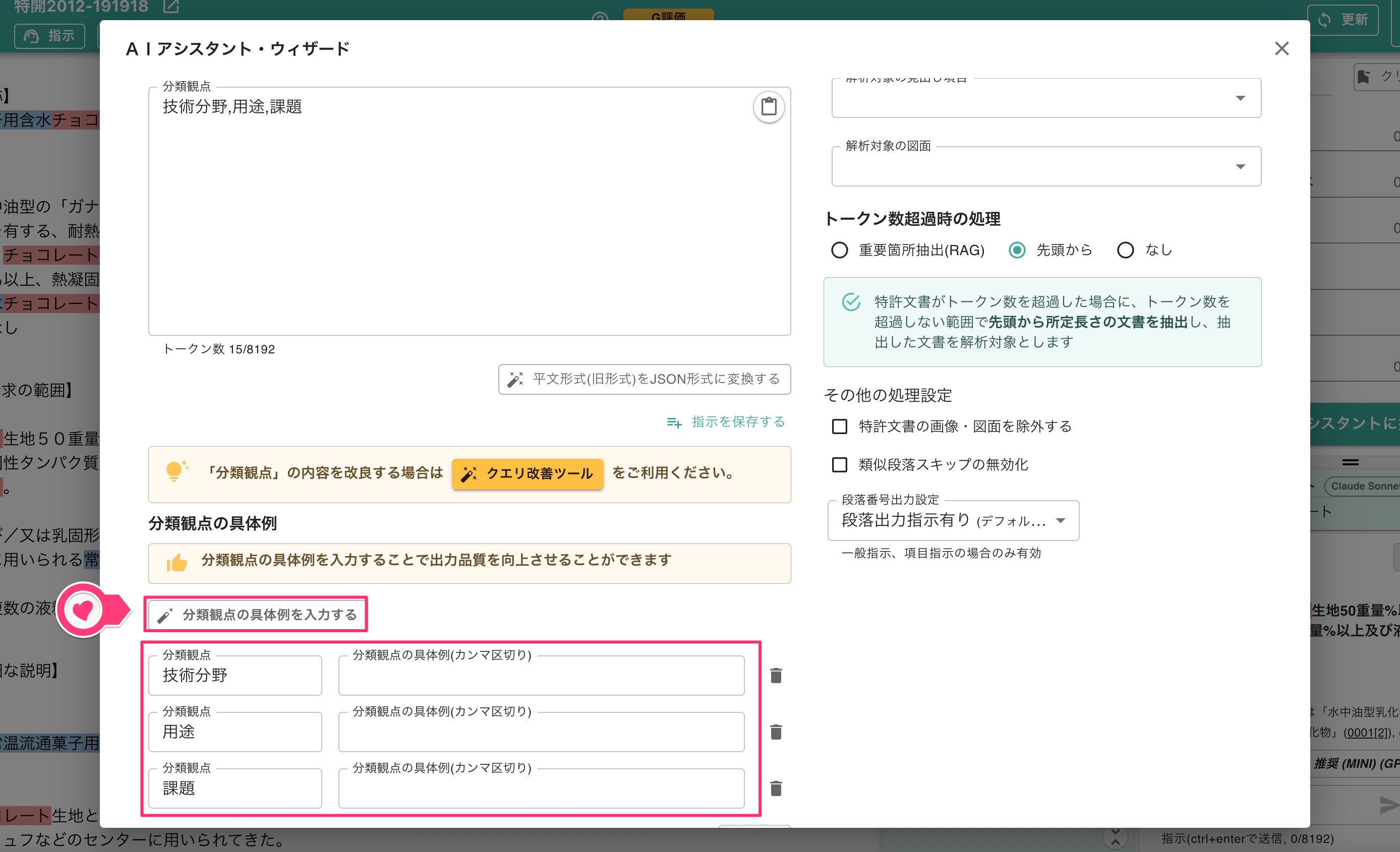Enable 類似段落スキップの無効化 checkbox
Image resolution: width=1400 pixels, height=852 pixels.
point(839,465)
